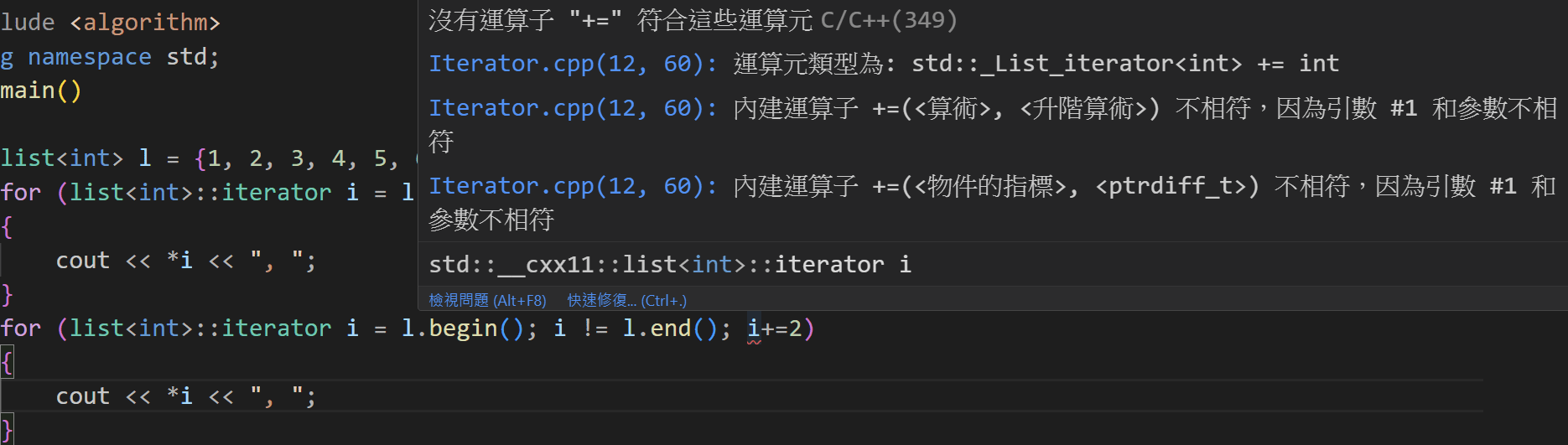Click l.begin() in the second for loop

463,328
